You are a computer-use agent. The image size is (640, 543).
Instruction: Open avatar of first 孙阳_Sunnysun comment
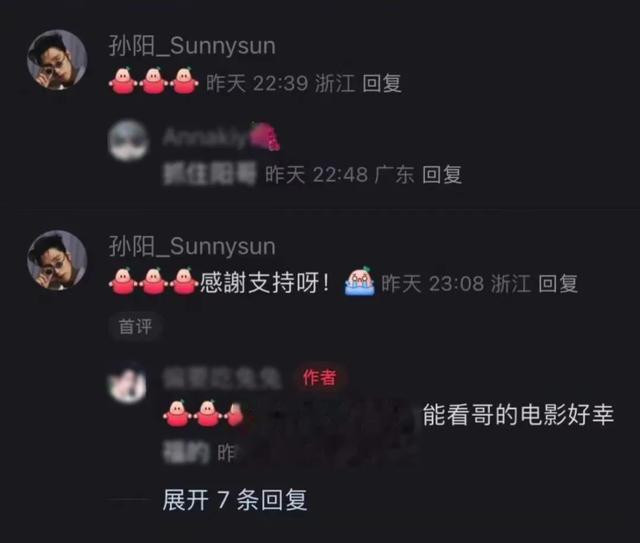pos(57,60)
